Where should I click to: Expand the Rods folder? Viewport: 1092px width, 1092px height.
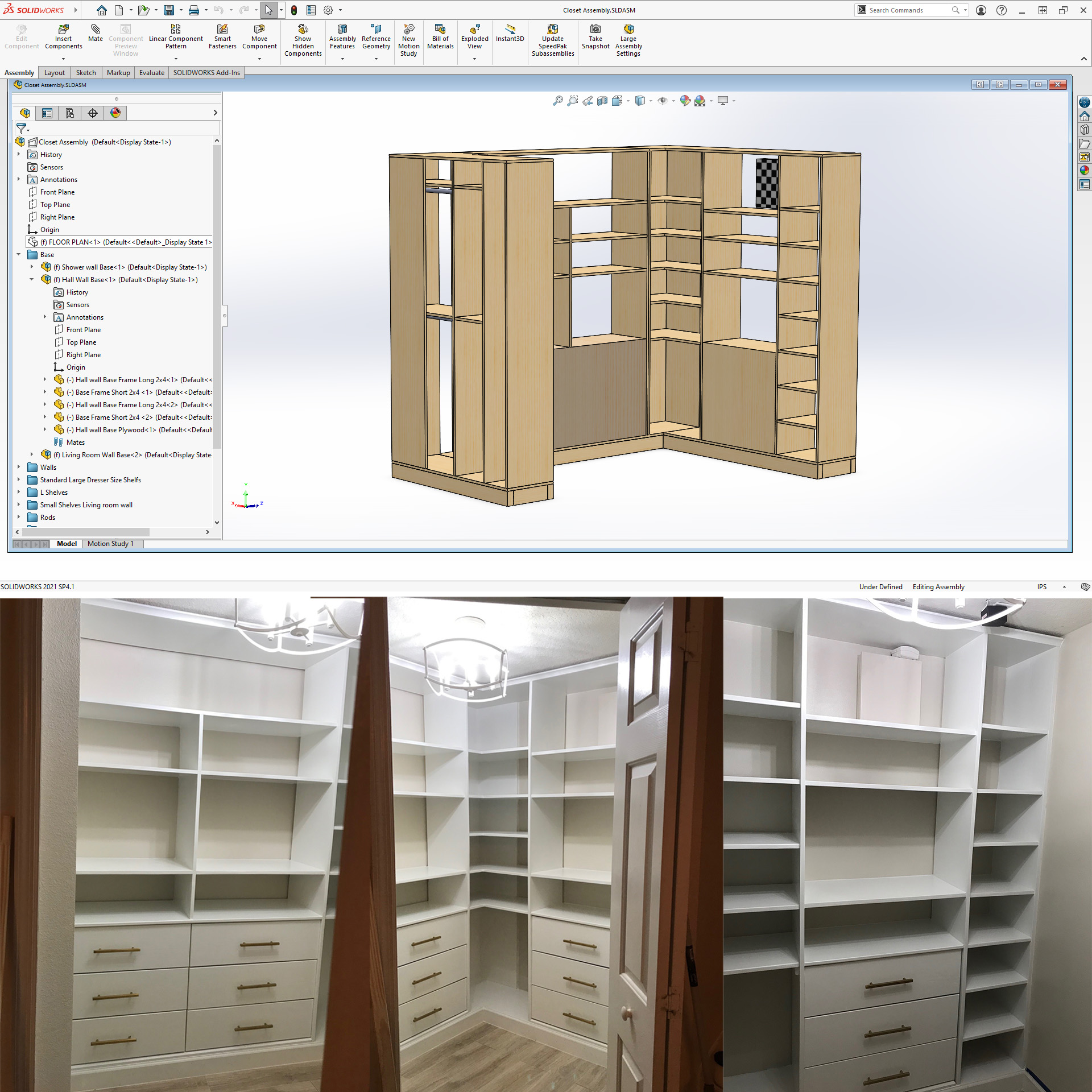point(19,517)
